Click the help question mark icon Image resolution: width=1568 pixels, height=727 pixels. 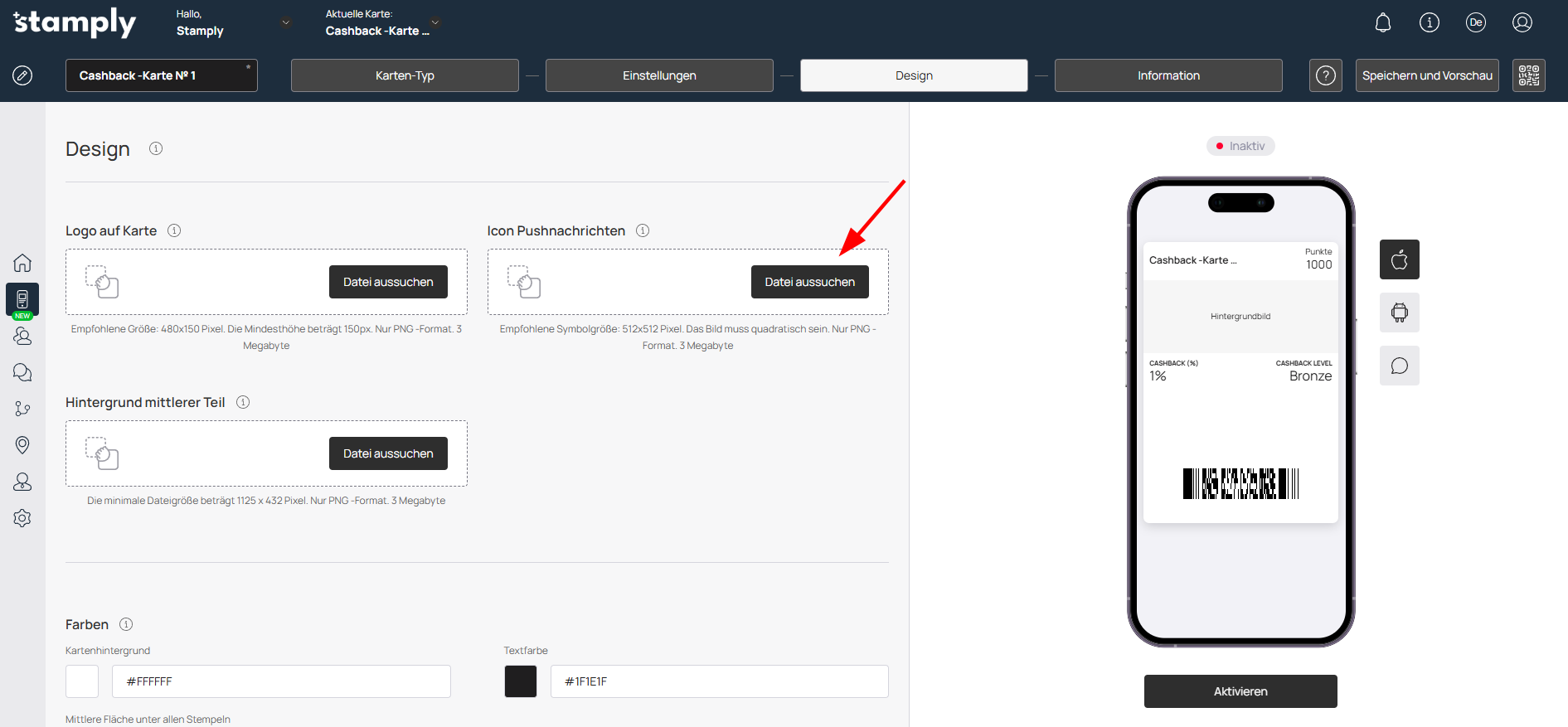[x=1325, y=75]
